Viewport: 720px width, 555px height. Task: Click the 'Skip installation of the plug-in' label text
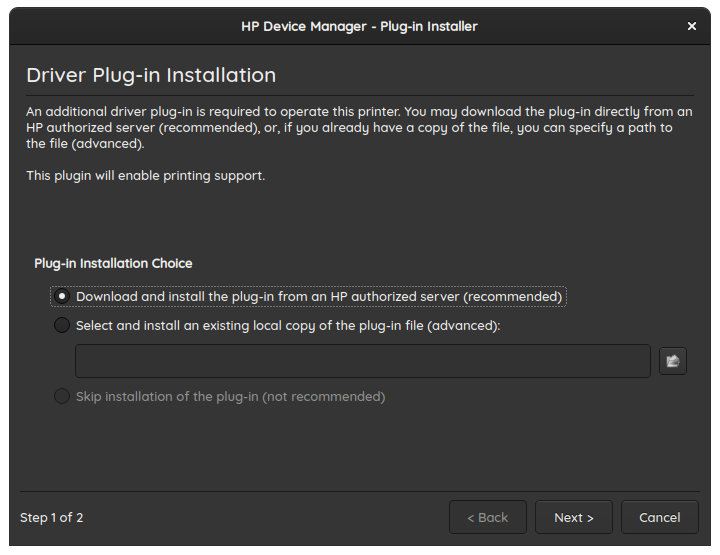click(230, 396)
